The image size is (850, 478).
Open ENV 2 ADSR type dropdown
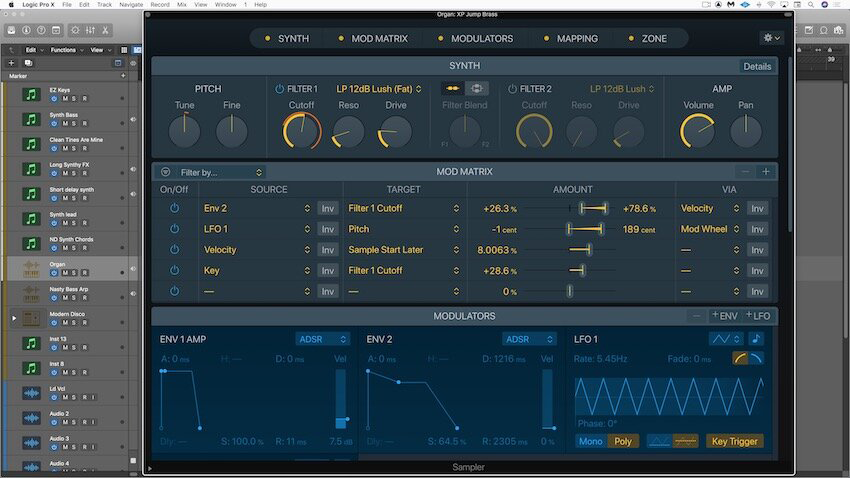tap(529, 339)
